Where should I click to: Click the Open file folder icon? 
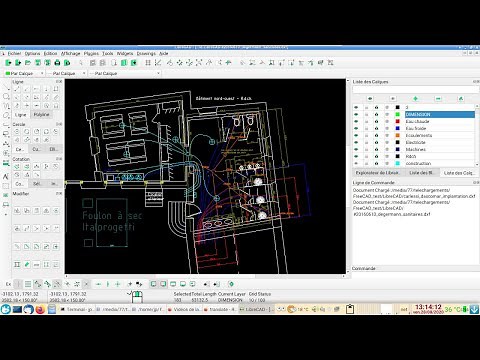tap(28, 63)
